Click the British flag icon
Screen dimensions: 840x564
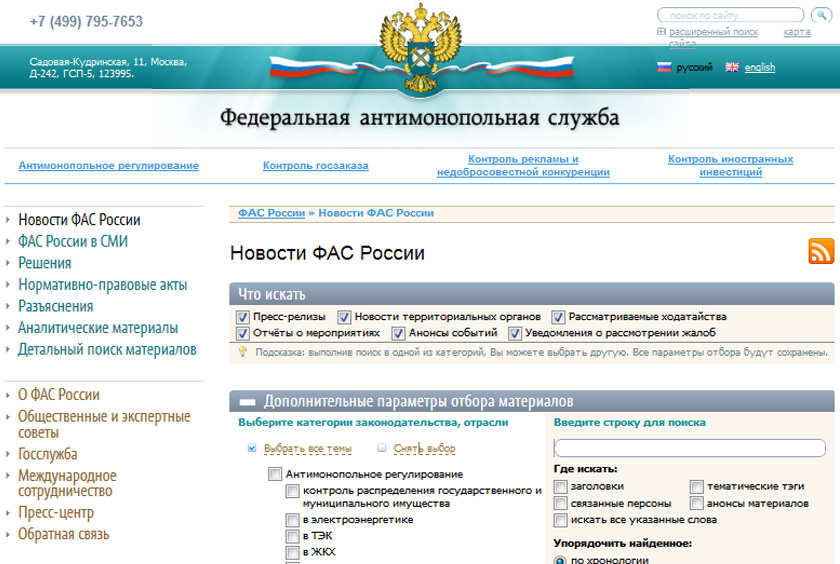coord(732,67)
